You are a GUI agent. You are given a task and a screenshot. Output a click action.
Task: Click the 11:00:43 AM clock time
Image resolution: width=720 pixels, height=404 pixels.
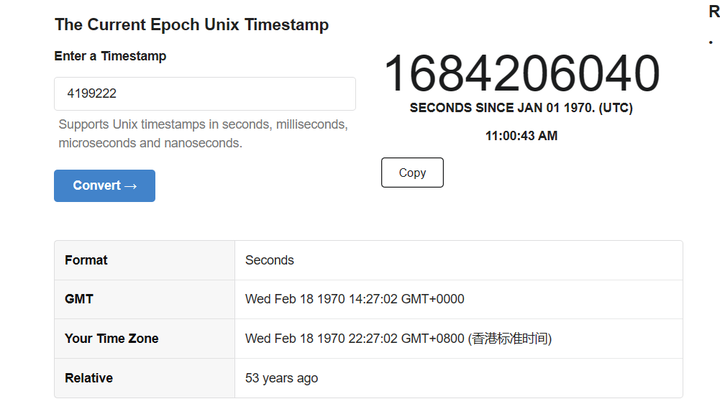coord(521,135)
